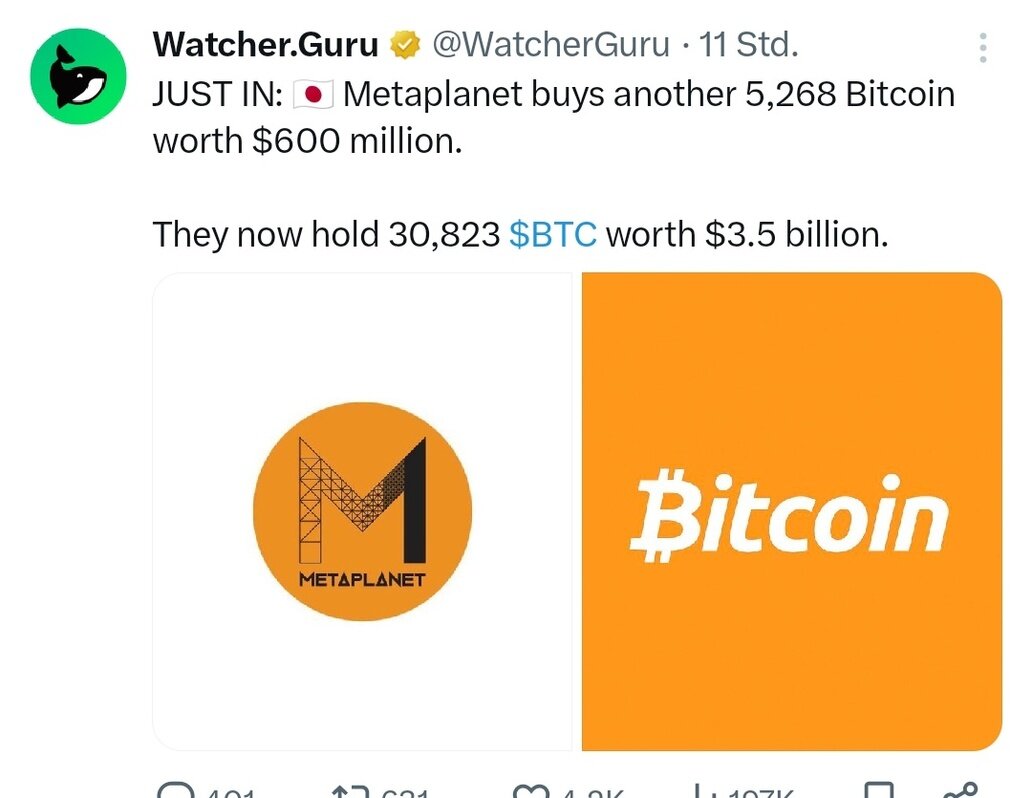1032x798 pixels.
Task: Open the $BTC cashtag link
Action: point(552,234)
